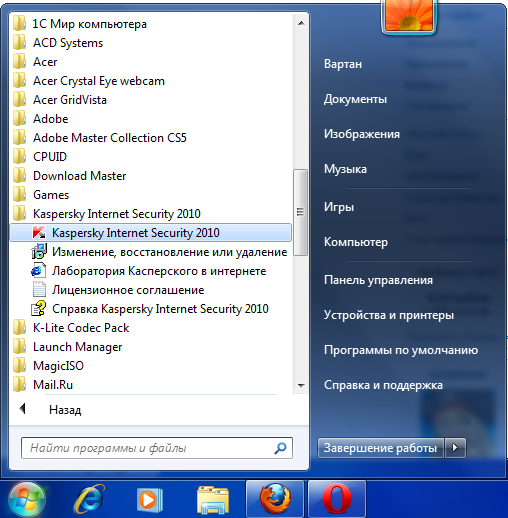Open Компьютер from the right pane

tap(356, 242)
